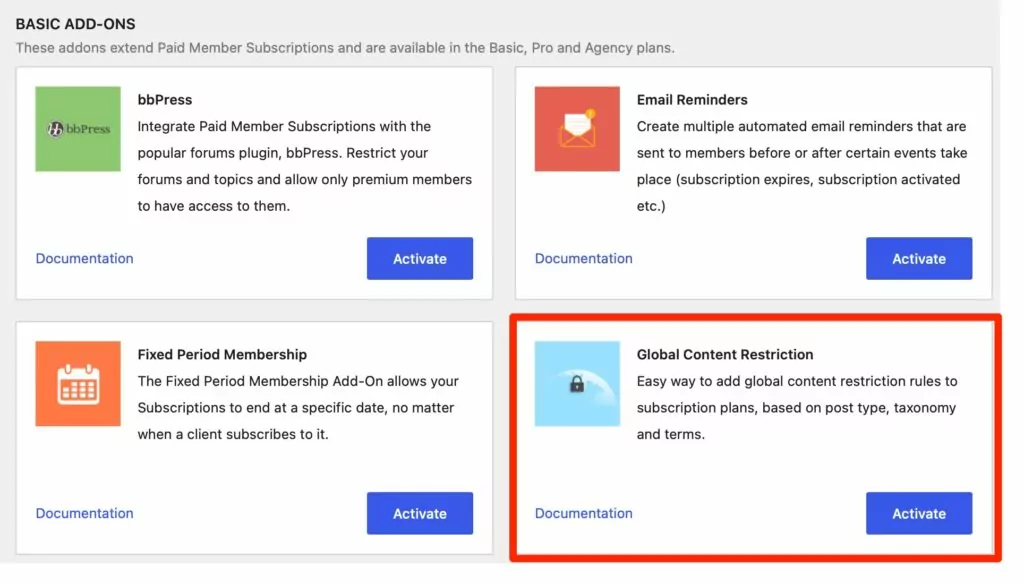
Task: Click the Global Content Restriction title
Action: click(725, 354)
